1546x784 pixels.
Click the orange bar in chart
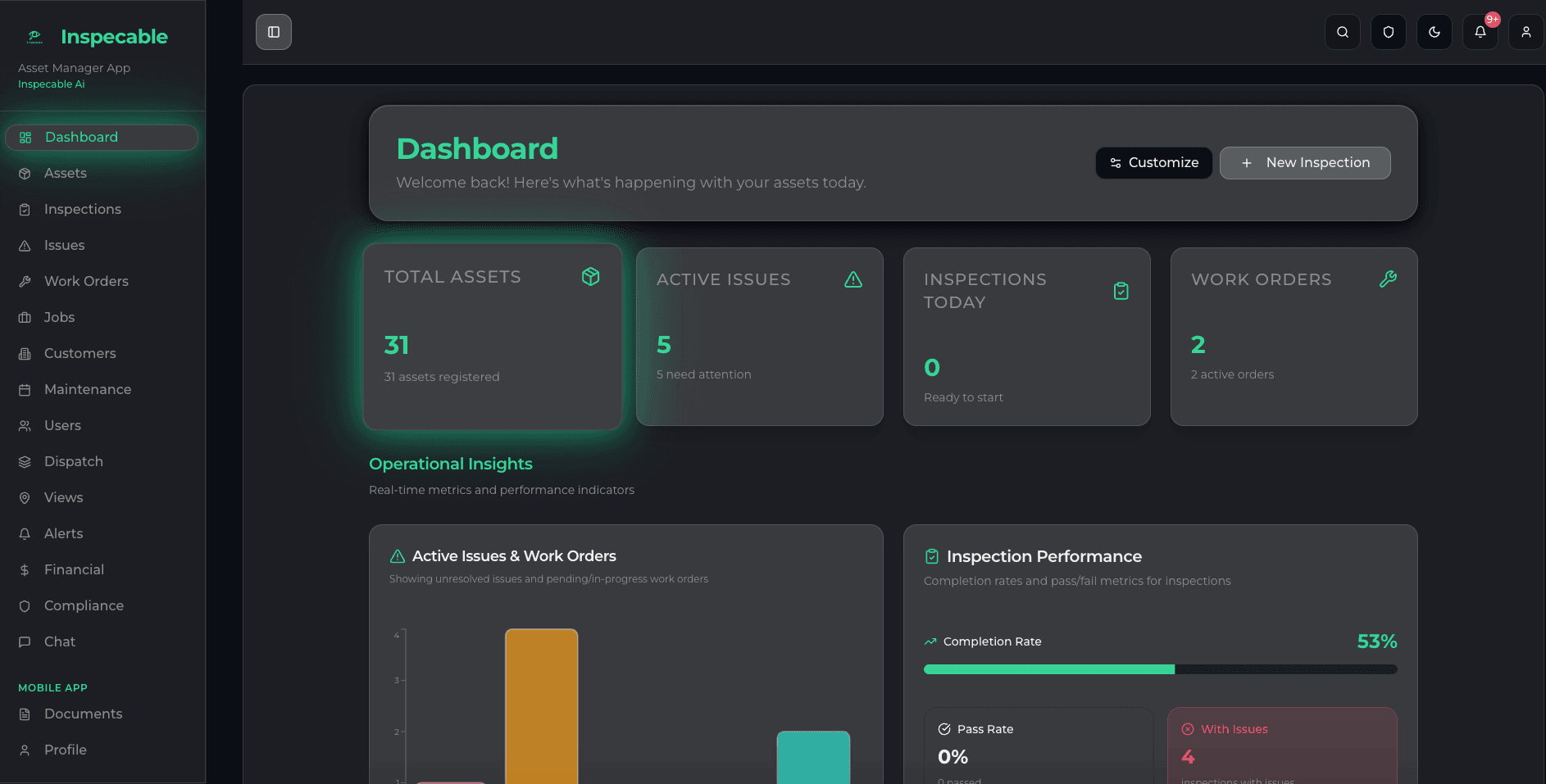542,706
